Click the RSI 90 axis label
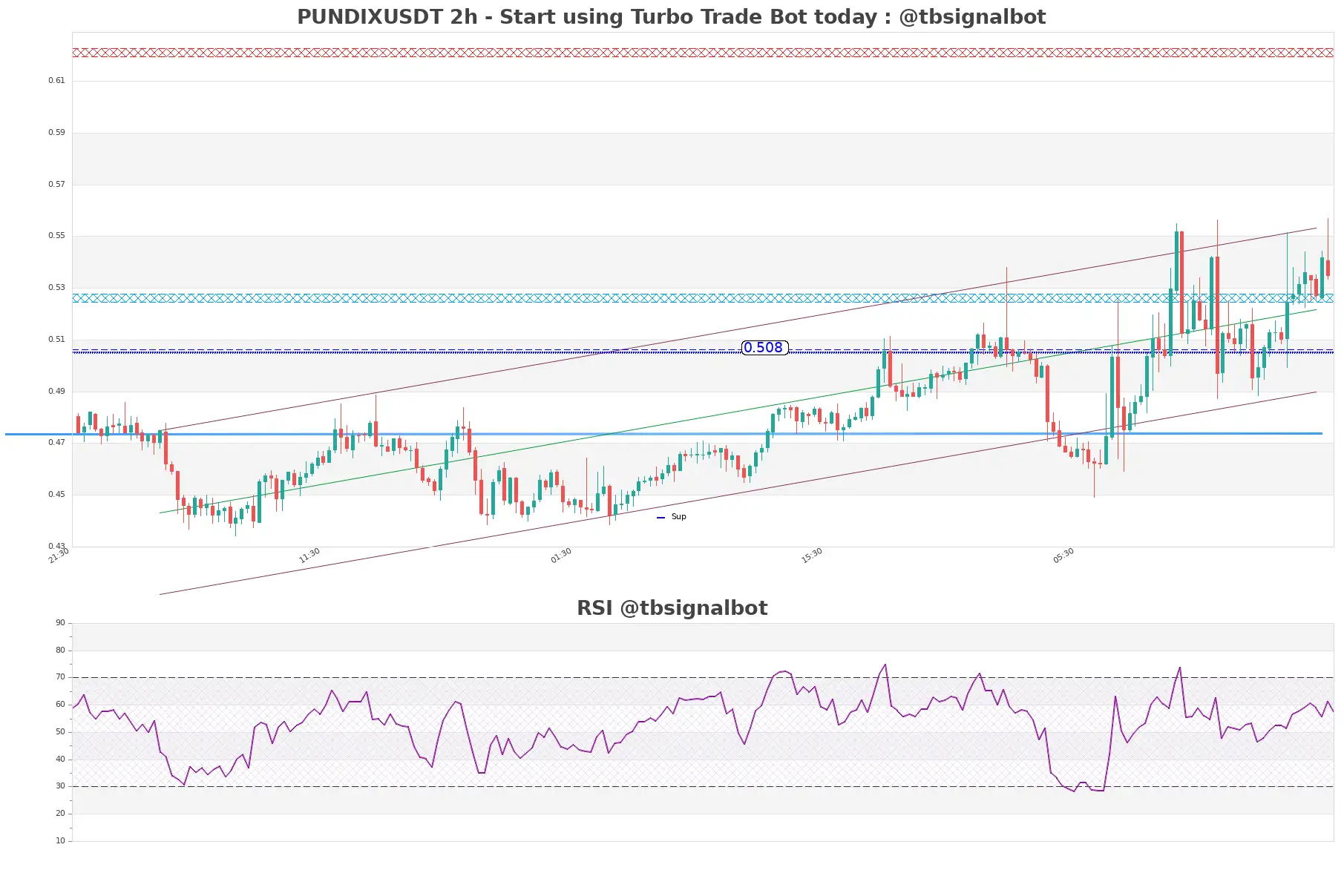 click(60, 623)
